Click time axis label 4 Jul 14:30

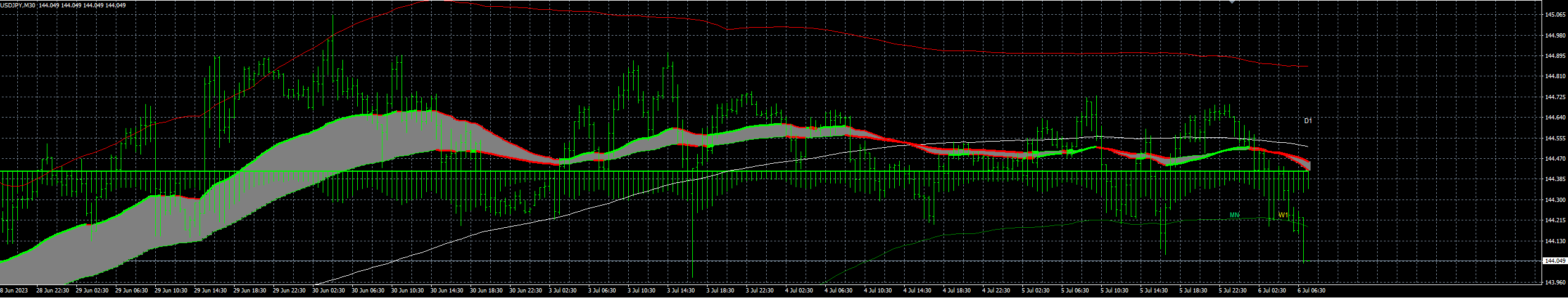point(918,290)
